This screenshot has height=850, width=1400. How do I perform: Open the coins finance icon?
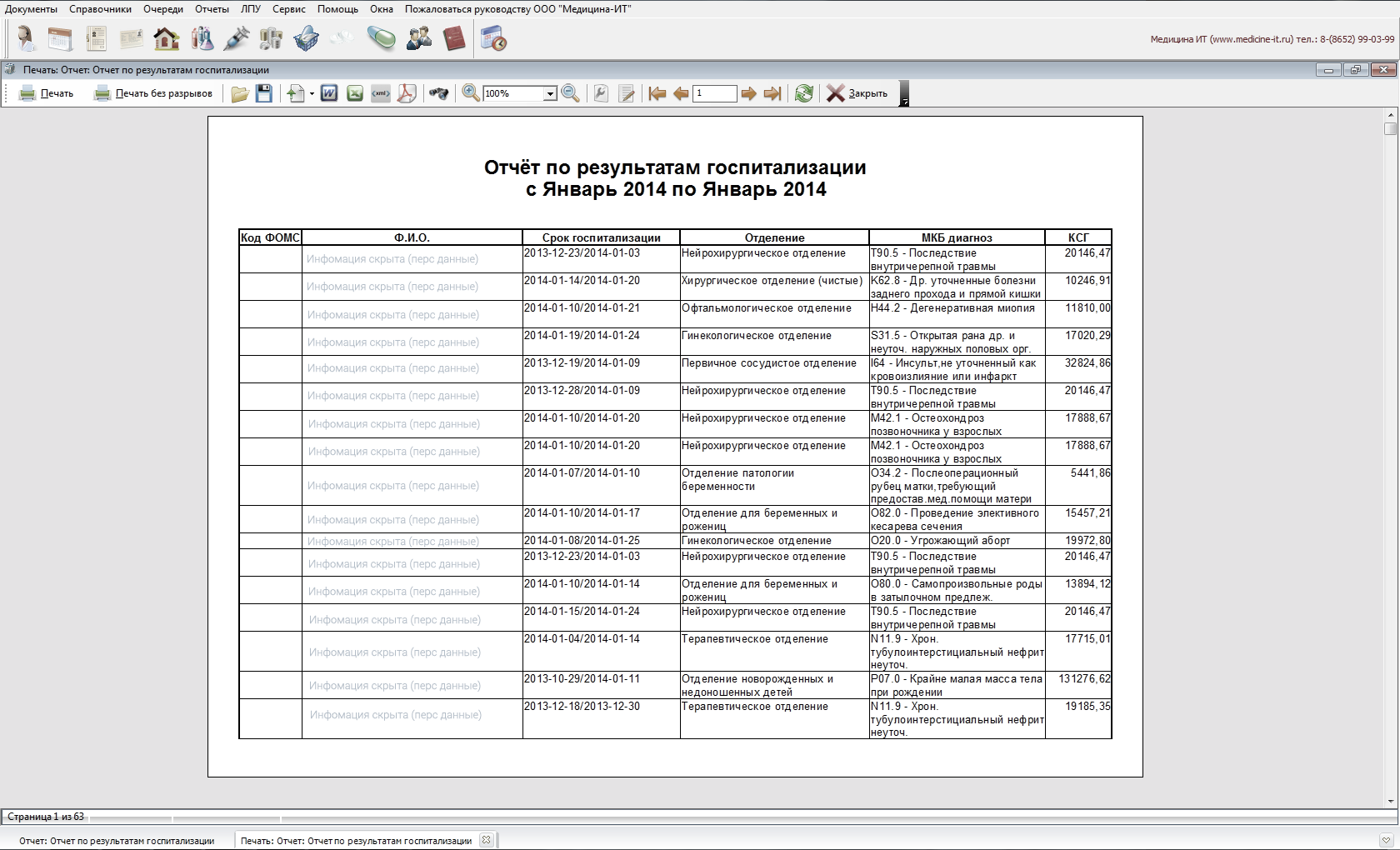pyautogui.click(x=271, y=38)
